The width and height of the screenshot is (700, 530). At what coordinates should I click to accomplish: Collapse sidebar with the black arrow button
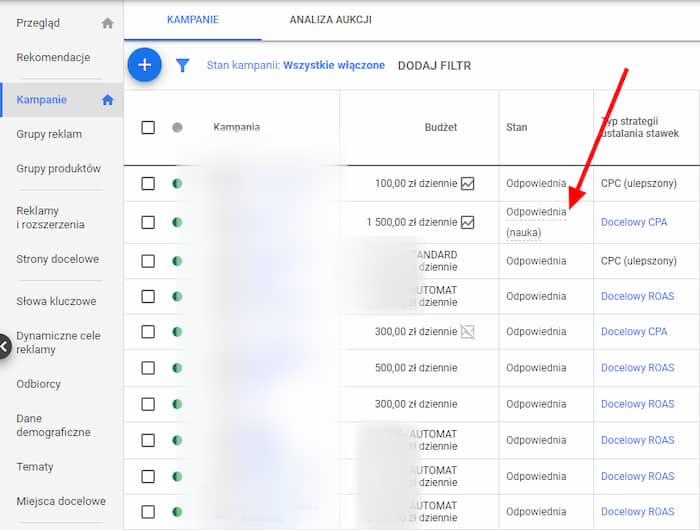(4, 346)
